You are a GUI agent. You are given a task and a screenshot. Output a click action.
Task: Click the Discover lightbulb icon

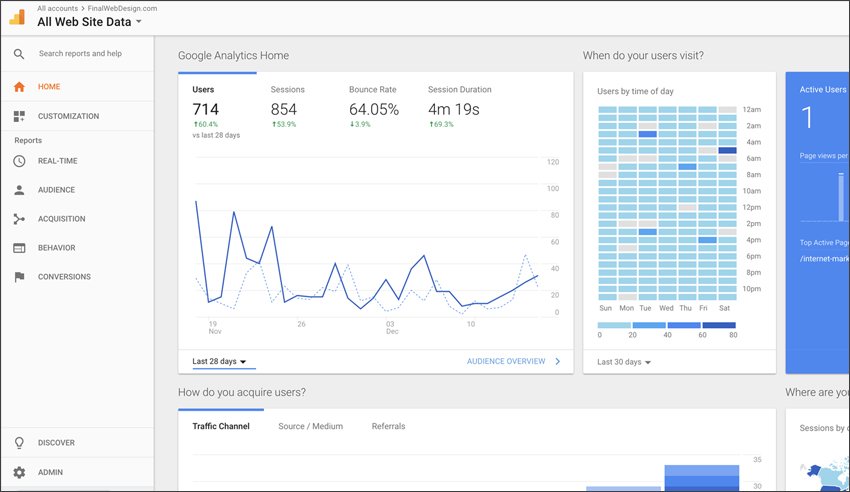click(x=19, y=443)
